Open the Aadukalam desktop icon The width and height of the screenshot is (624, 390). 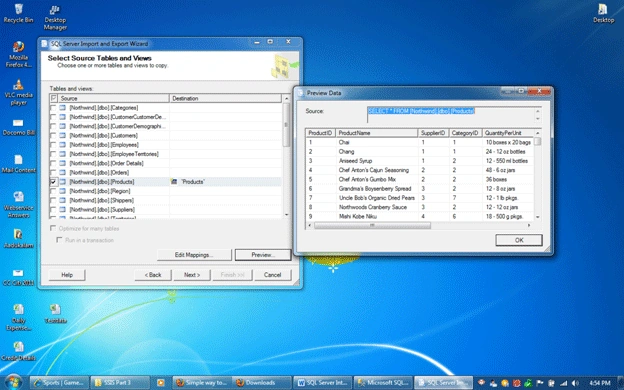18,238
